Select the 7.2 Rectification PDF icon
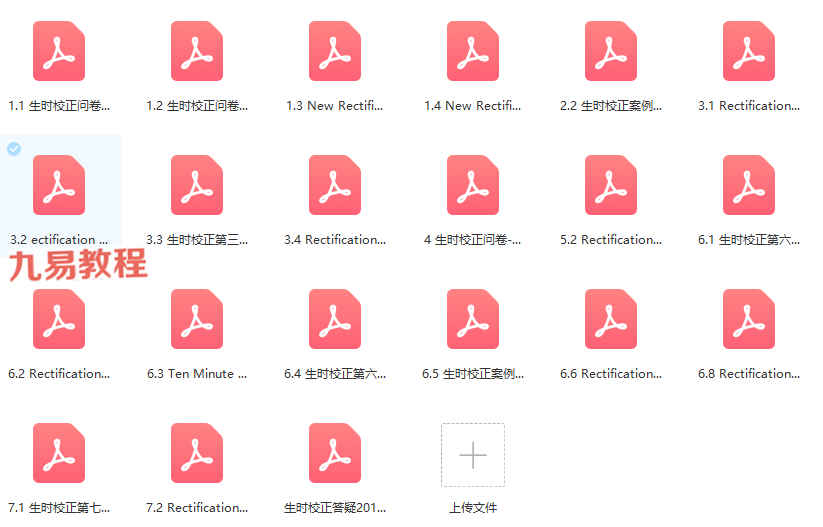823x527 pixels. click(197, 452)
